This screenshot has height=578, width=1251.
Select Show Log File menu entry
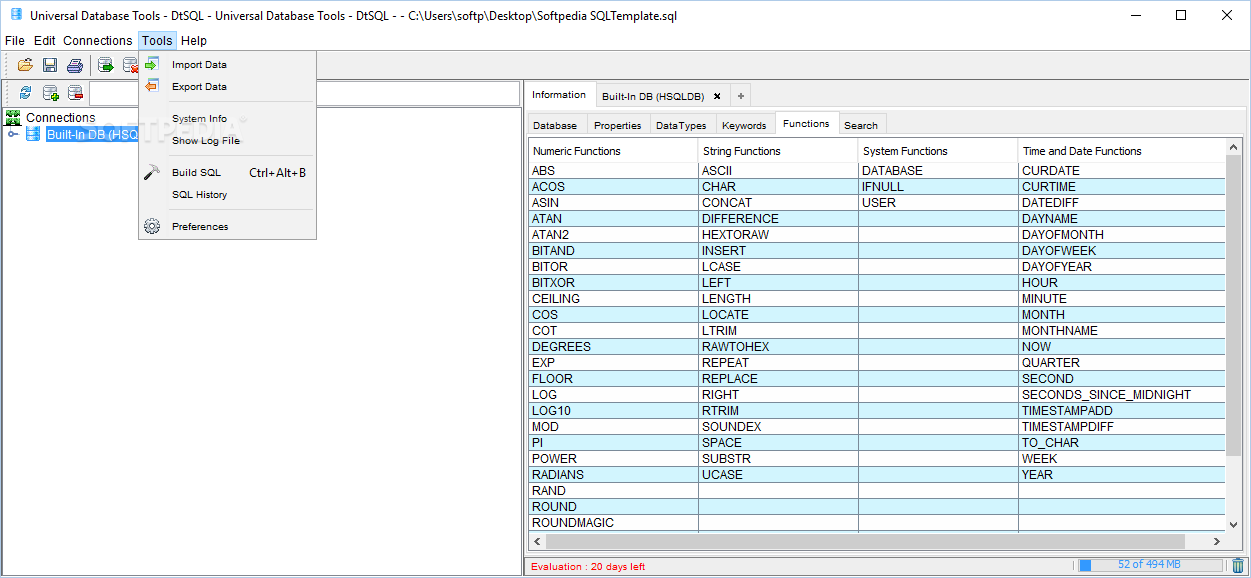[x=227, y=140]
